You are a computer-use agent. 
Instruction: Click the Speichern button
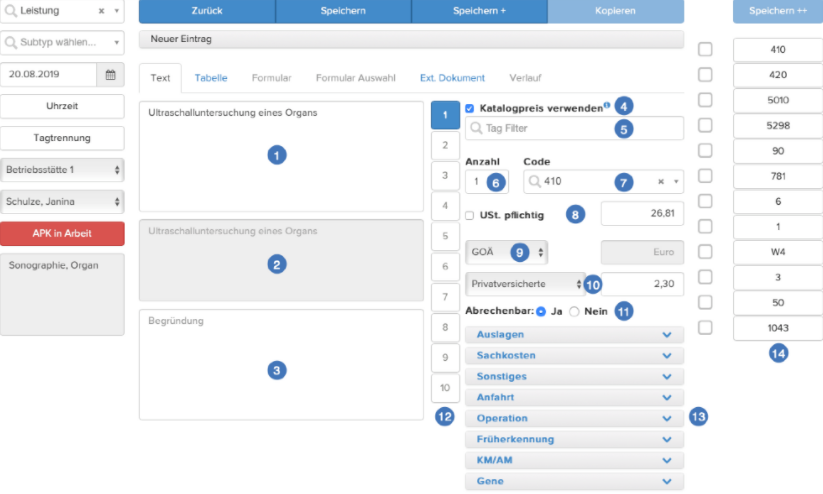coord(343,11)
